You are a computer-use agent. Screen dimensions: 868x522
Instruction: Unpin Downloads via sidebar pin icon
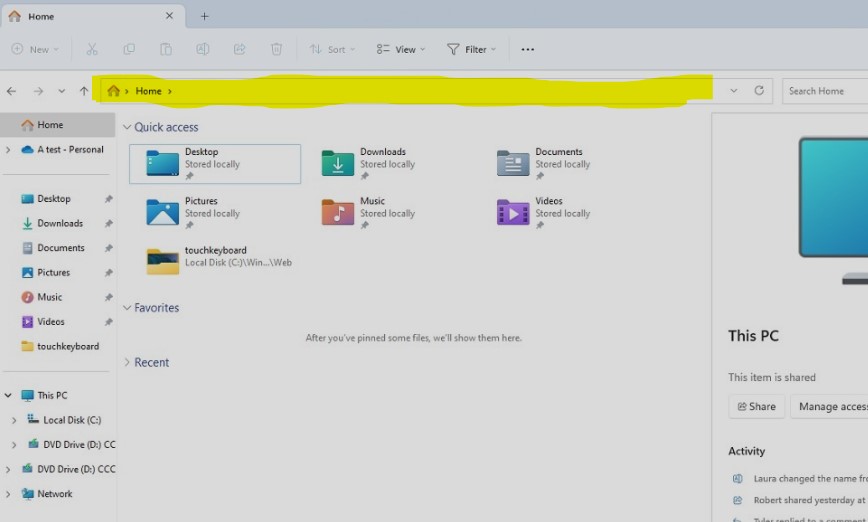click(x=108, y=224)
